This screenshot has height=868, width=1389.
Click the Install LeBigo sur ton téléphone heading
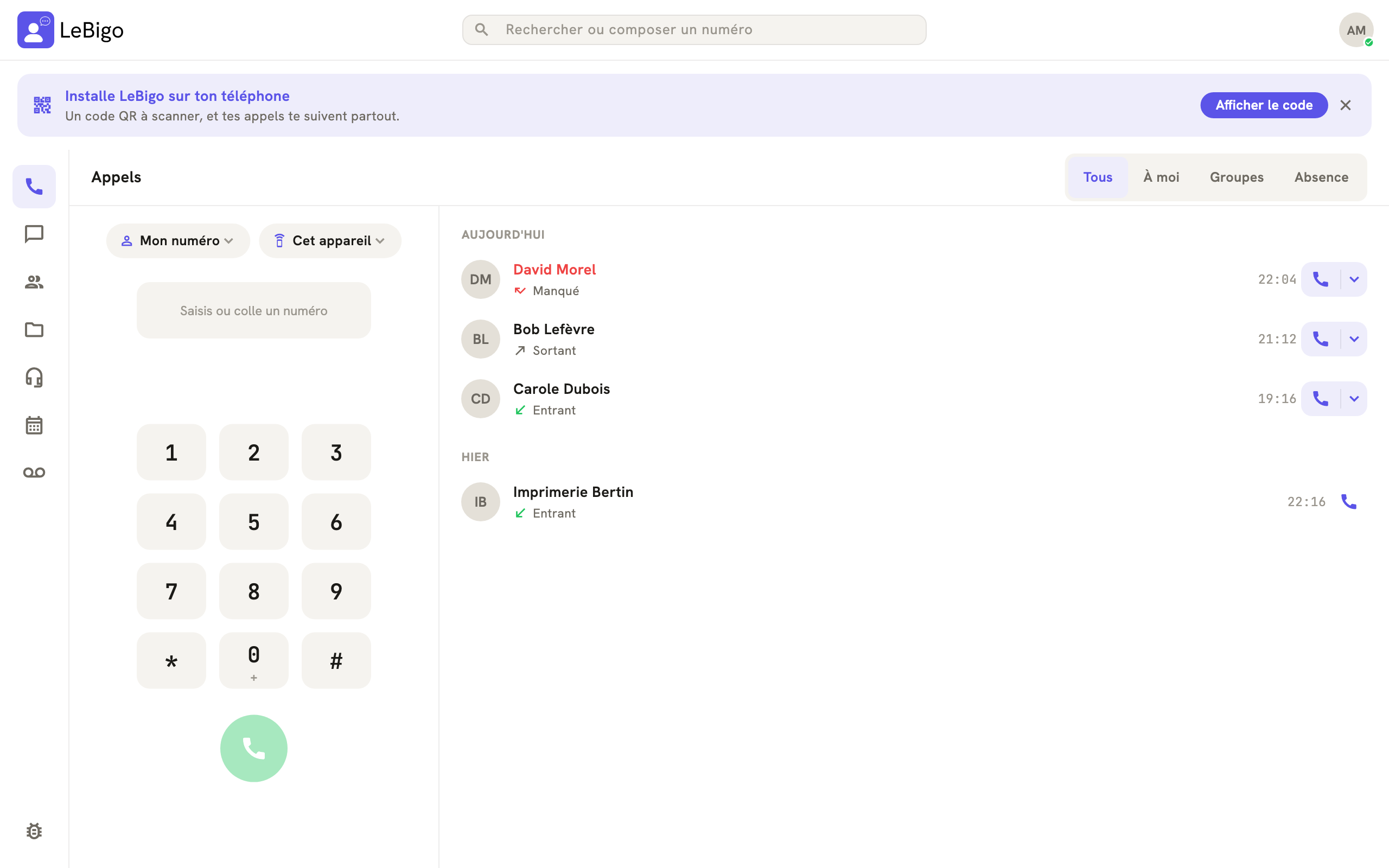tap(177, 96)
